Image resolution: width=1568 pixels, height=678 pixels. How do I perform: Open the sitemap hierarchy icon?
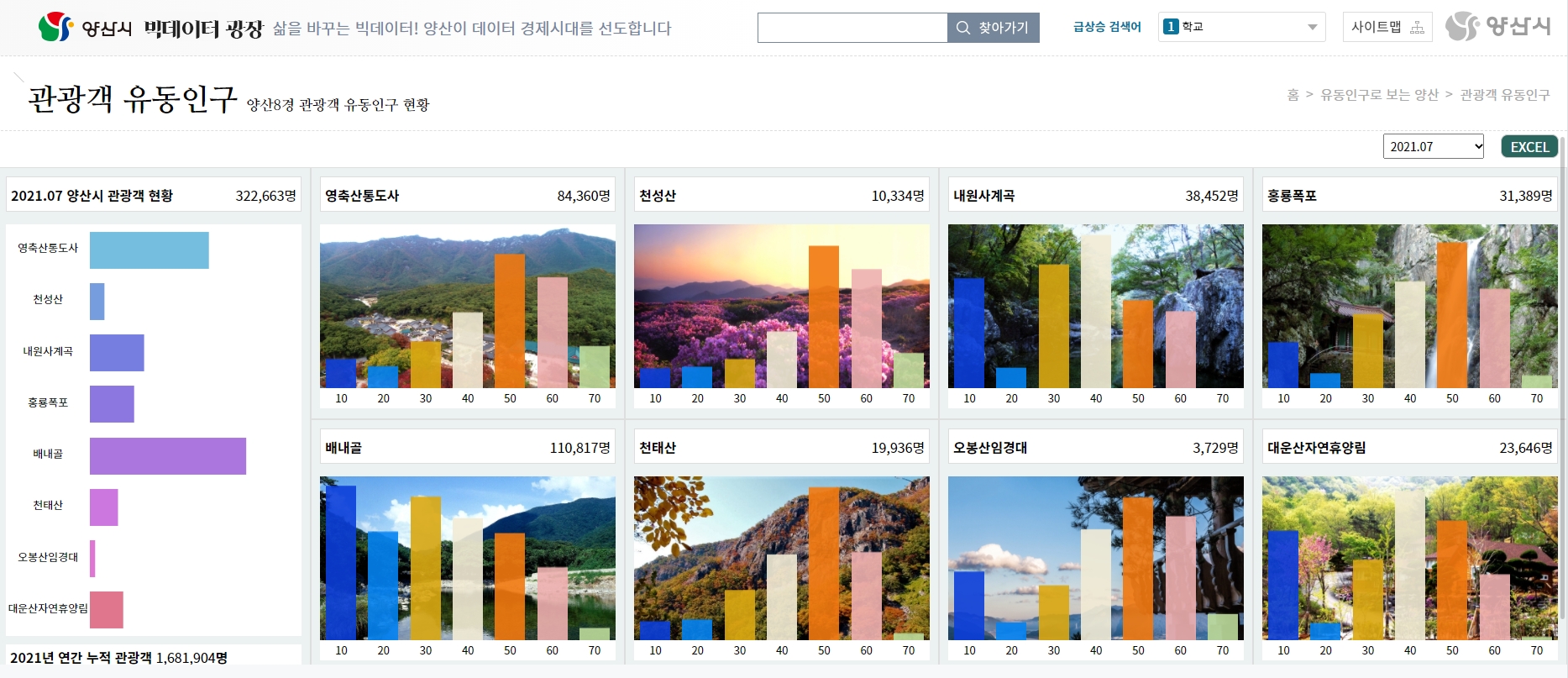tap(1418, 28)
